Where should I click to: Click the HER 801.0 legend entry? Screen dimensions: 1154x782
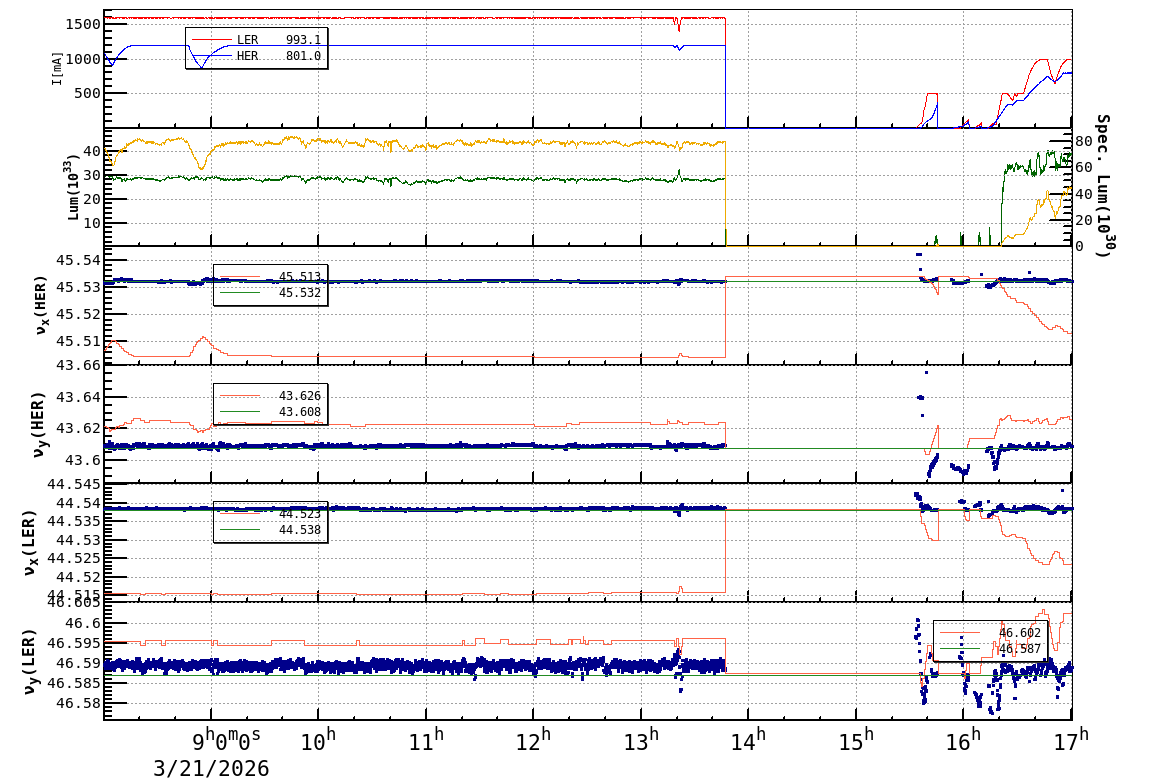[256, 55]
